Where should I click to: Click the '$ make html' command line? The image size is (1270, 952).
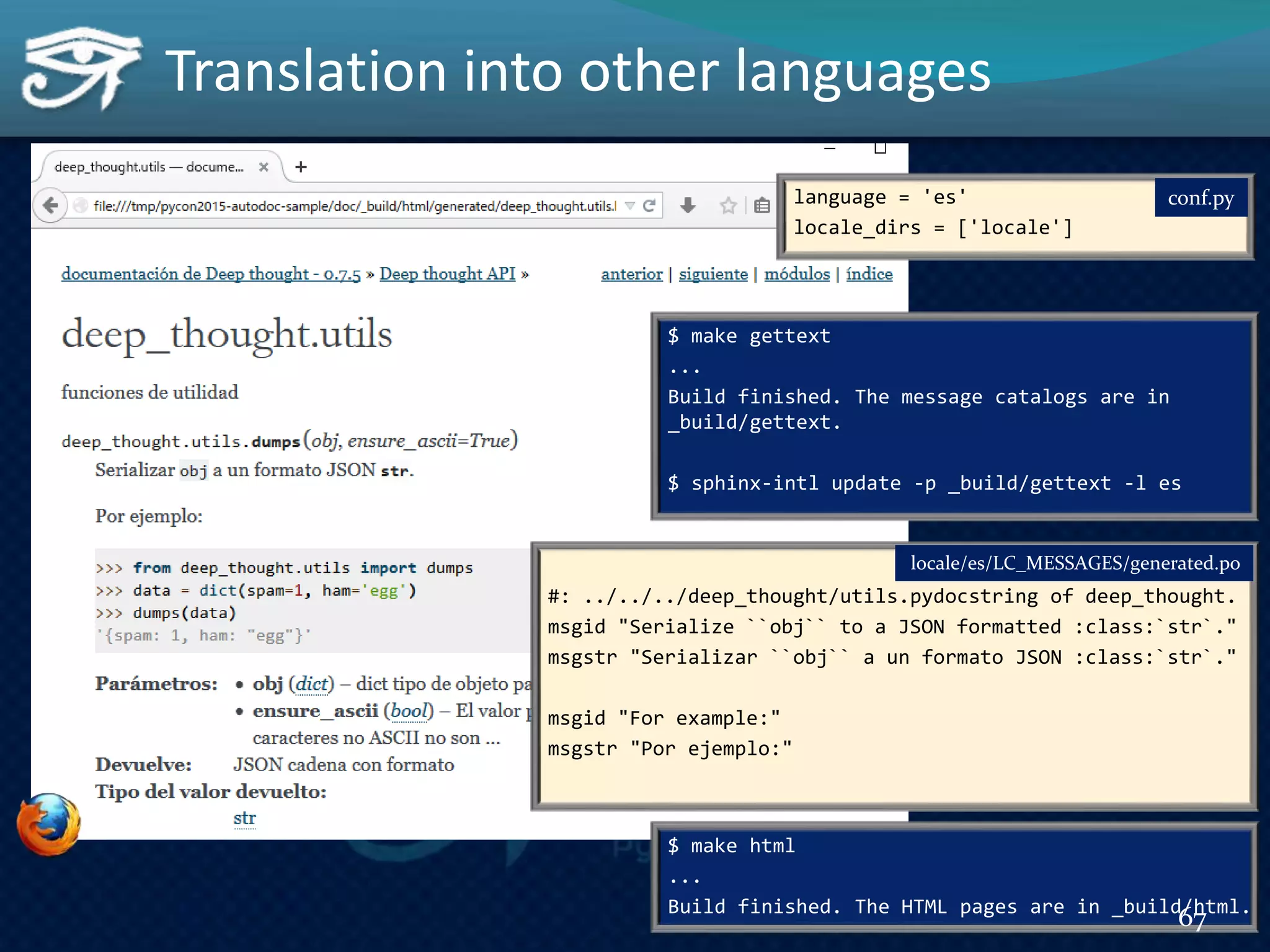click(x=731, y=845)
